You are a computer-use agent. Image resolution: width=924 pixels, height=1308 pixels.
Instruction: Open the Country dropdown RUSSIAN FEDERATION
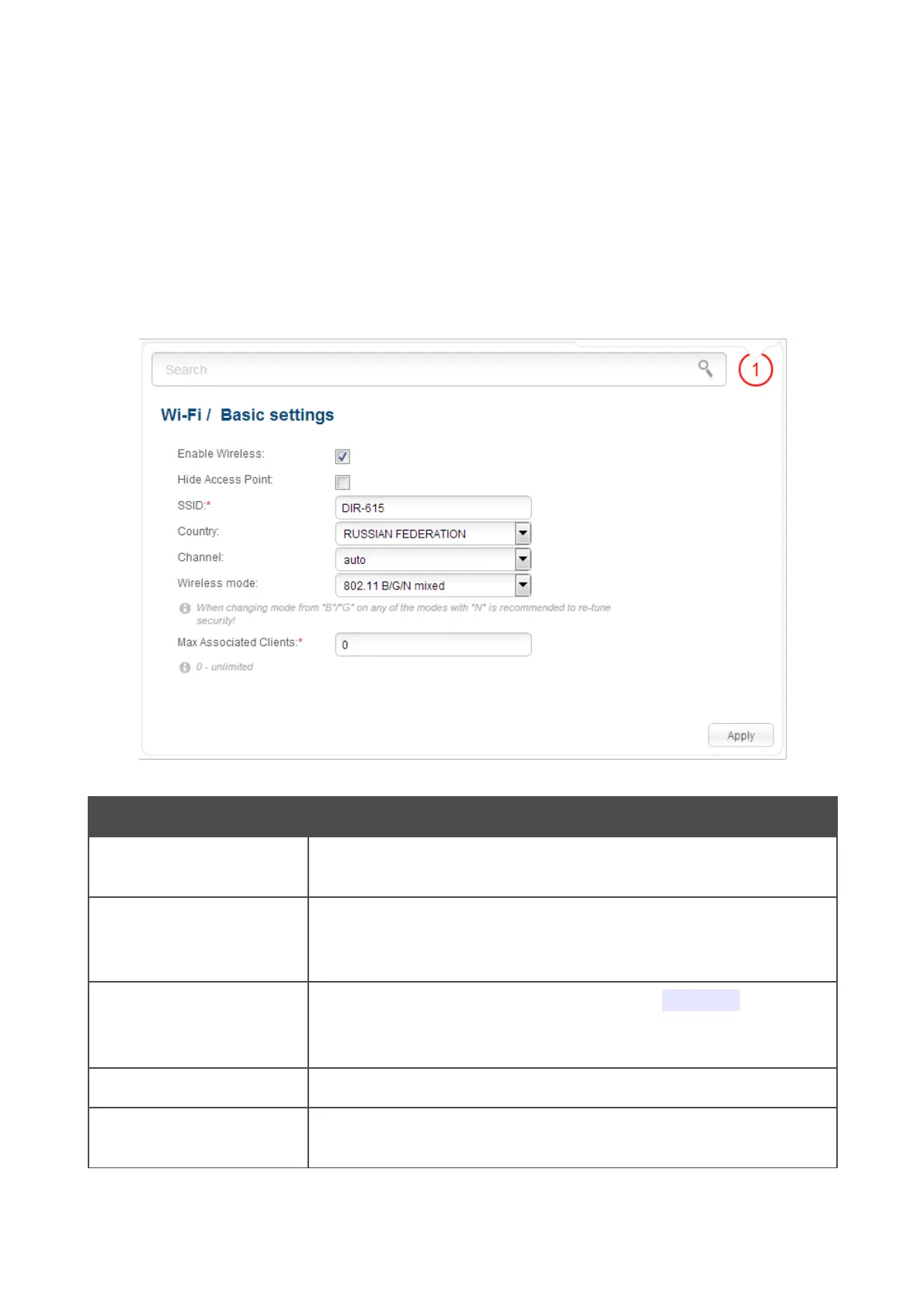(x=433, y=534)
